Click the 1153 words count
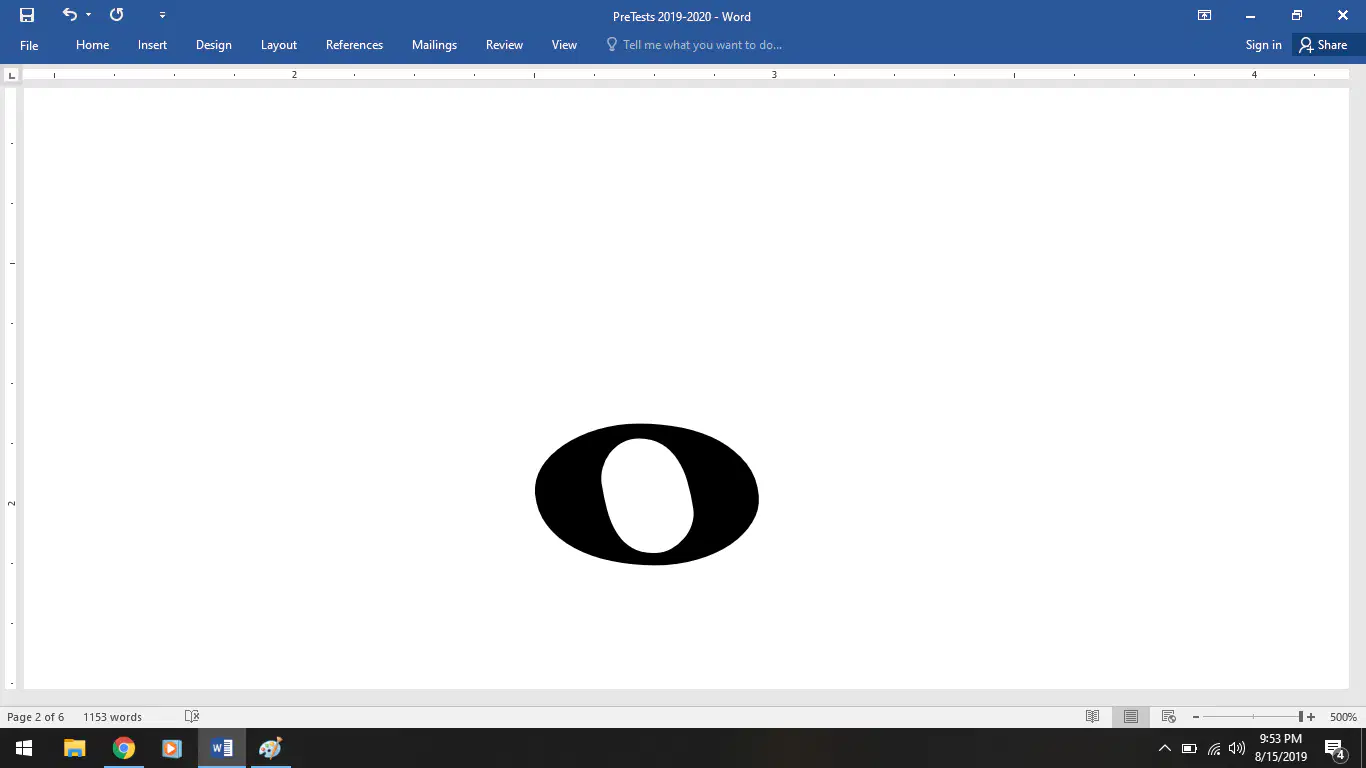The width and height of the screenshot is (1366, 768). click(112, 717)
